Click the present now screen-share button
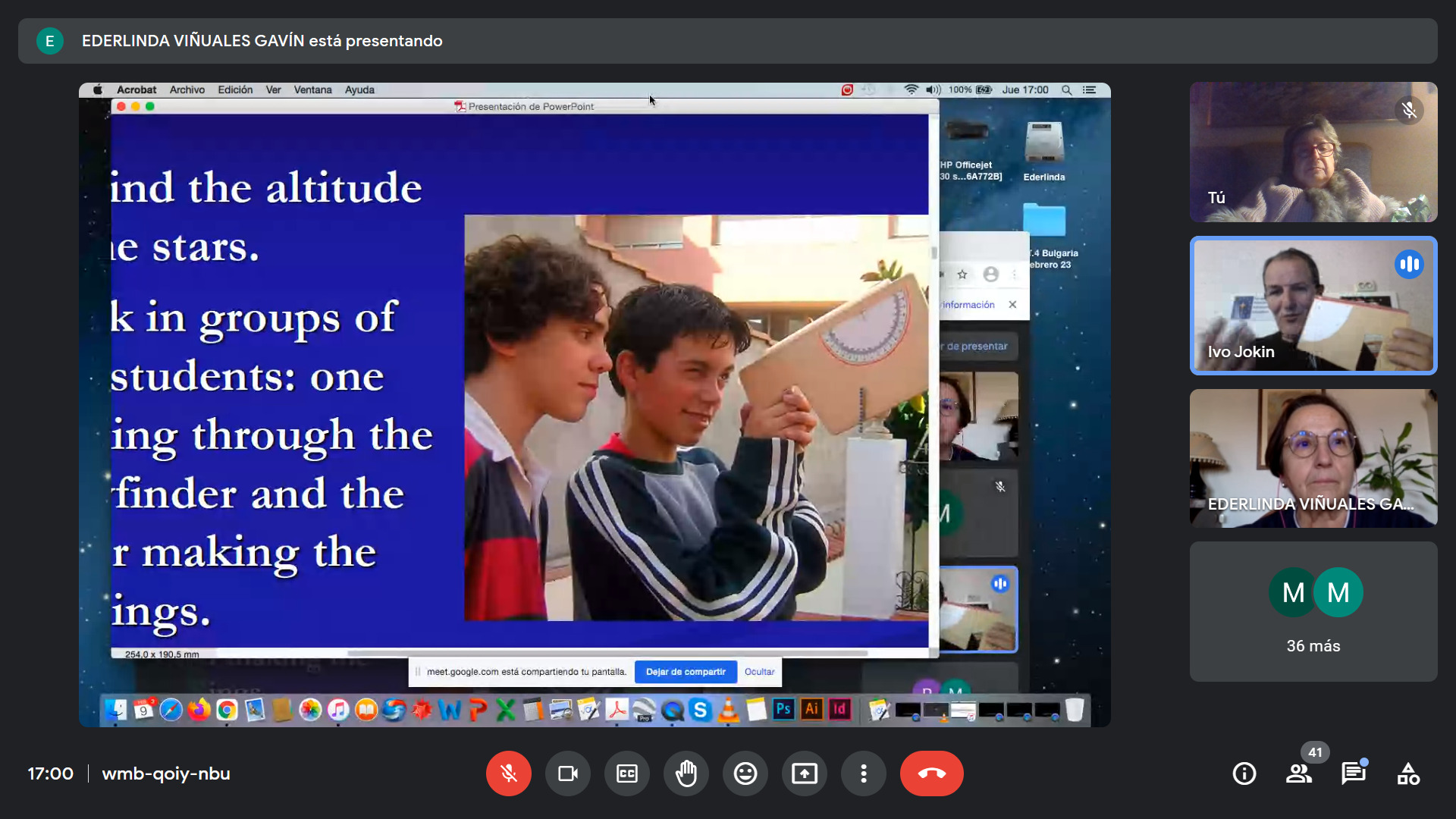 [804, 773]
